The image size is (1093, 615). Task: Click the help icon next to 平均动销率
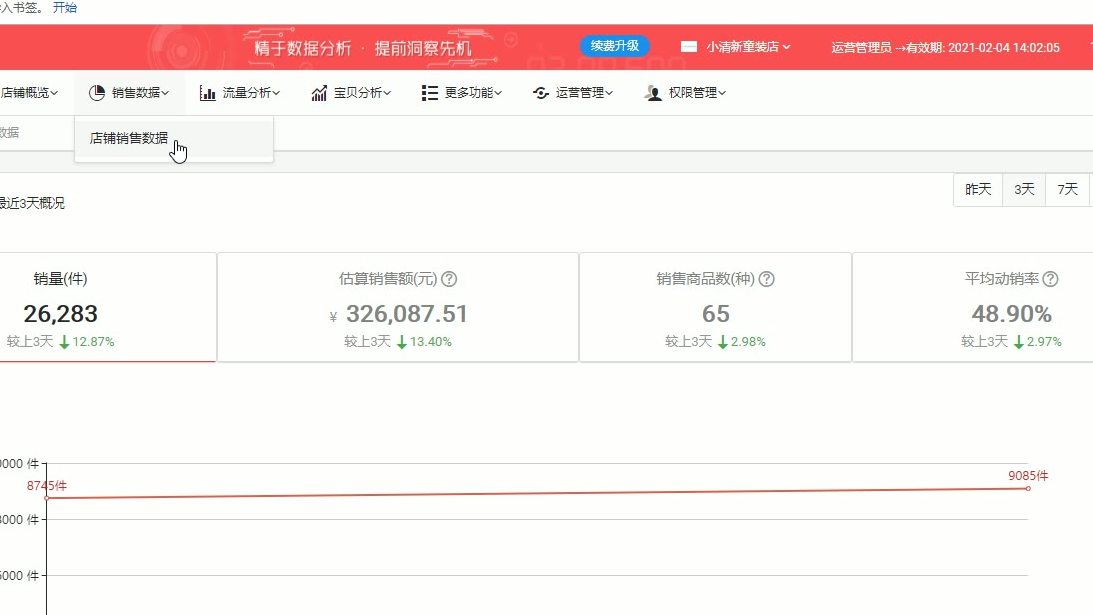click(x=1051, y=279)
